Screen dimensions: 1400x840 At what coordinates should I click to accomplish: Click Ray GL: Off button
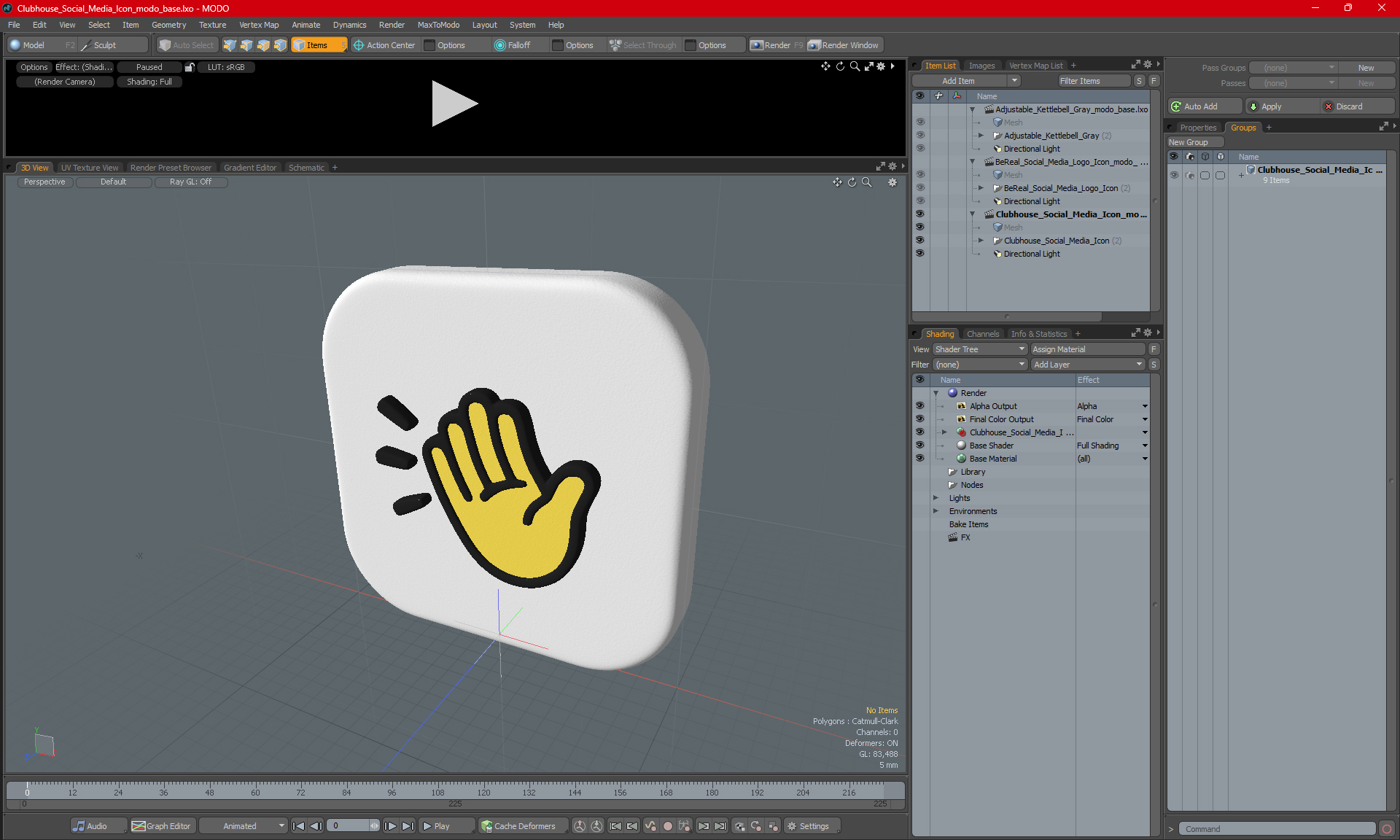190,182
